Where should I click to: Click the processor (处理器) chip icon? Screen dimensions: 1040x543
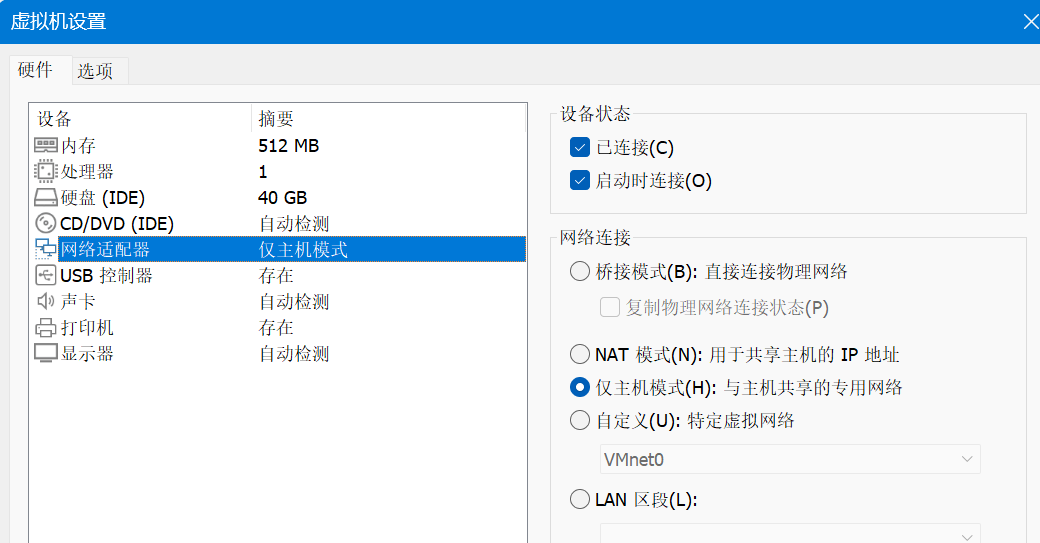[46, 172]
